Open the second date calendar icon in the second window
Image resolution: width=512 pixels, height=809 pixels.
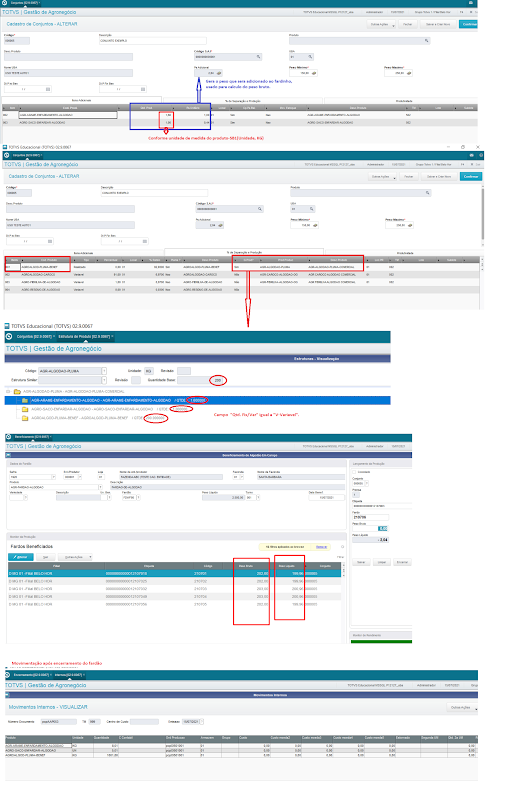point(145,241)
